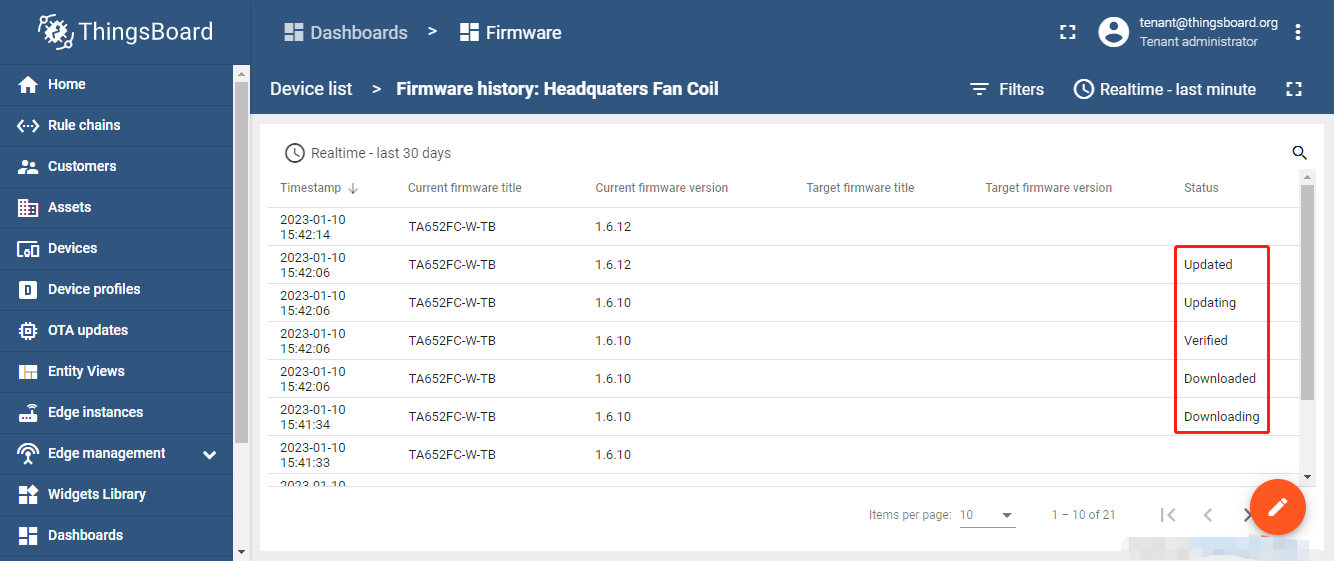Open the three-dot user menu
Viewport: 1334px width, 561px height.
point(1298,32)
